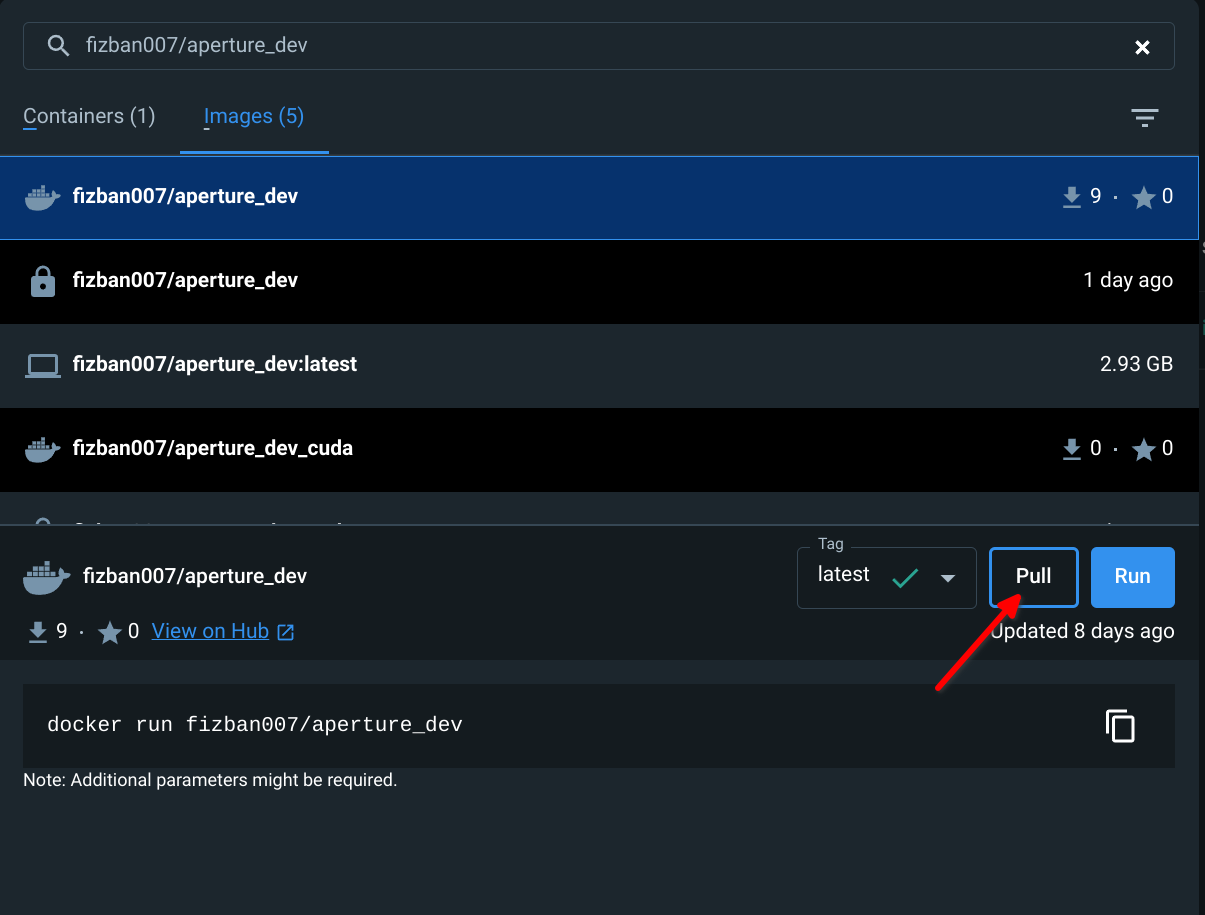Click the green checkmark next to latest tag

905,577
